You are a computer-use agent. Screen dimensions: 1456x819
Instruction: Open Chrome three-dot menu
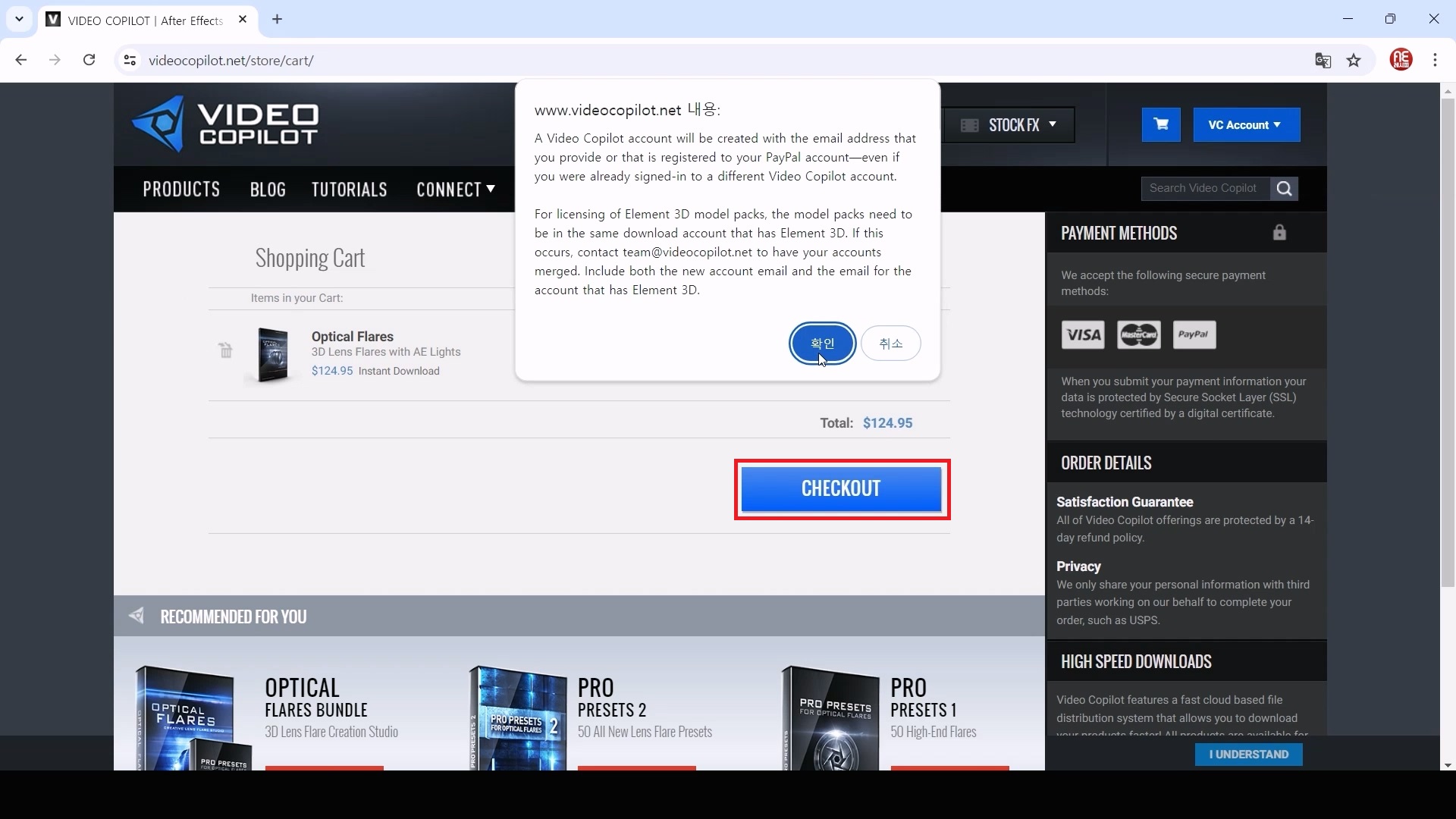click(1435, 60)
